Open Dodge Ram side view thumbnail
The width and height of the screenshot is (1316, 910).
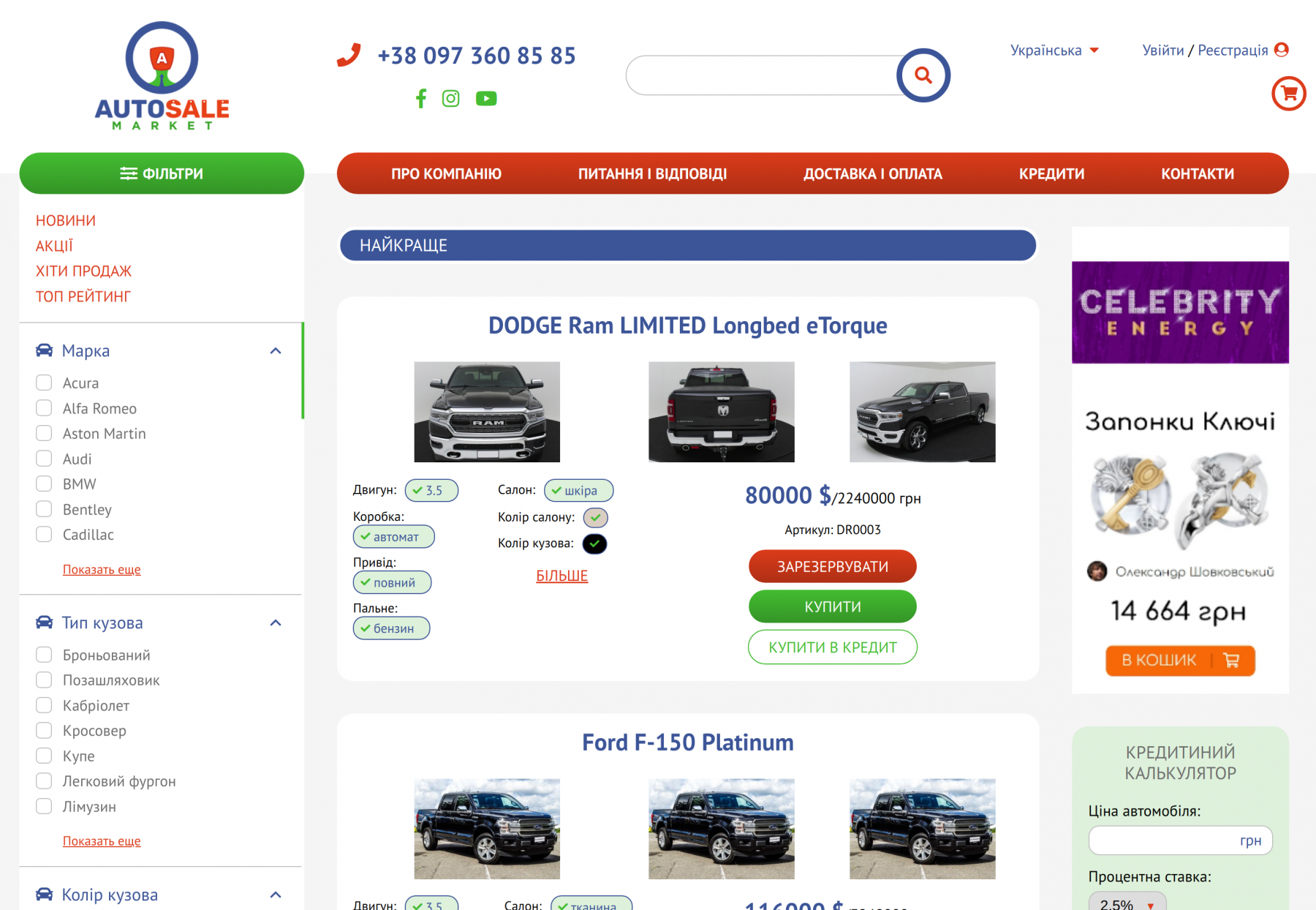(x=923, y=412)
